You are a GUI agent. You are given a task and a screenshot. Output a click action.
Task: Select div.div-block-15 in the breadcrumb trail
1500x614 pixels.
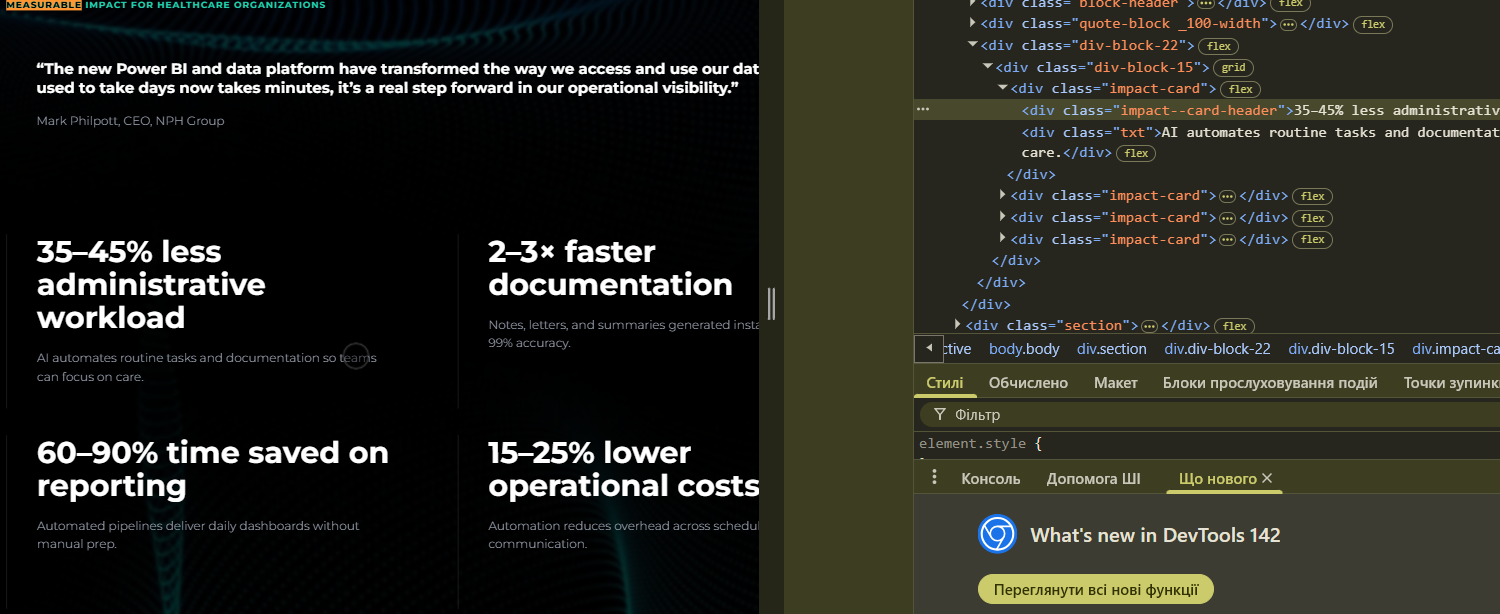pos(1341,349)
